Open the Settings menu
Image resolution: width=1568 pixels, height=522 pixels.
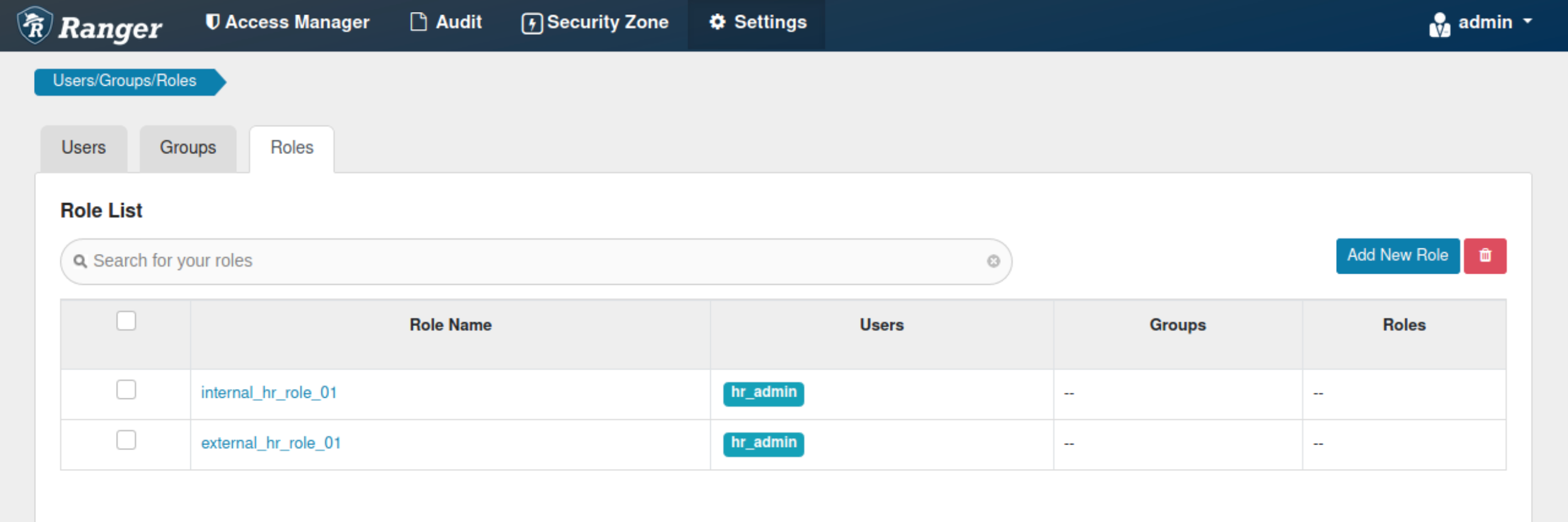[758, 23]
